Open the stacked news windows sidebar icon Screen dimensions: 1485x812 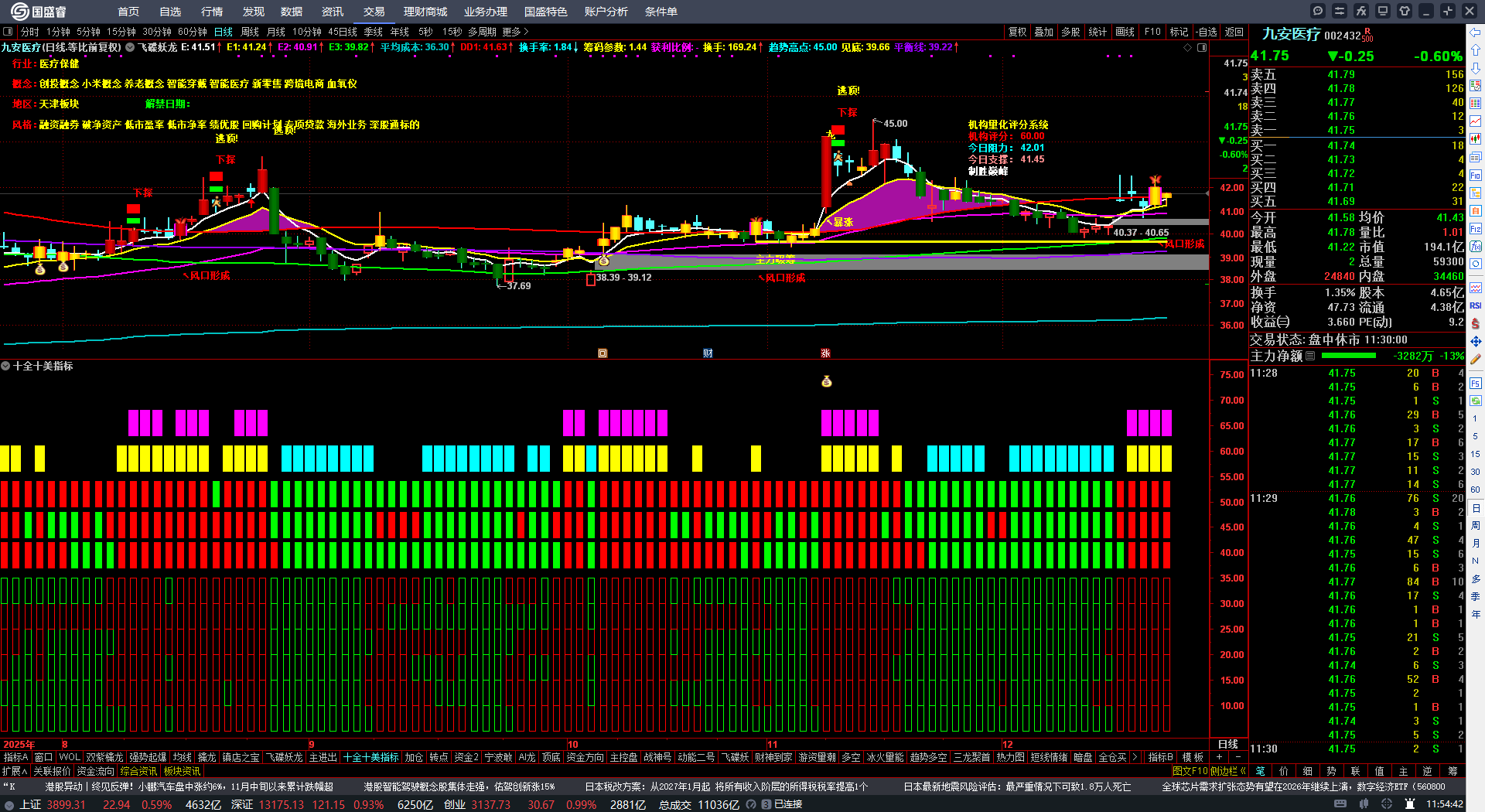point(1476,158)
